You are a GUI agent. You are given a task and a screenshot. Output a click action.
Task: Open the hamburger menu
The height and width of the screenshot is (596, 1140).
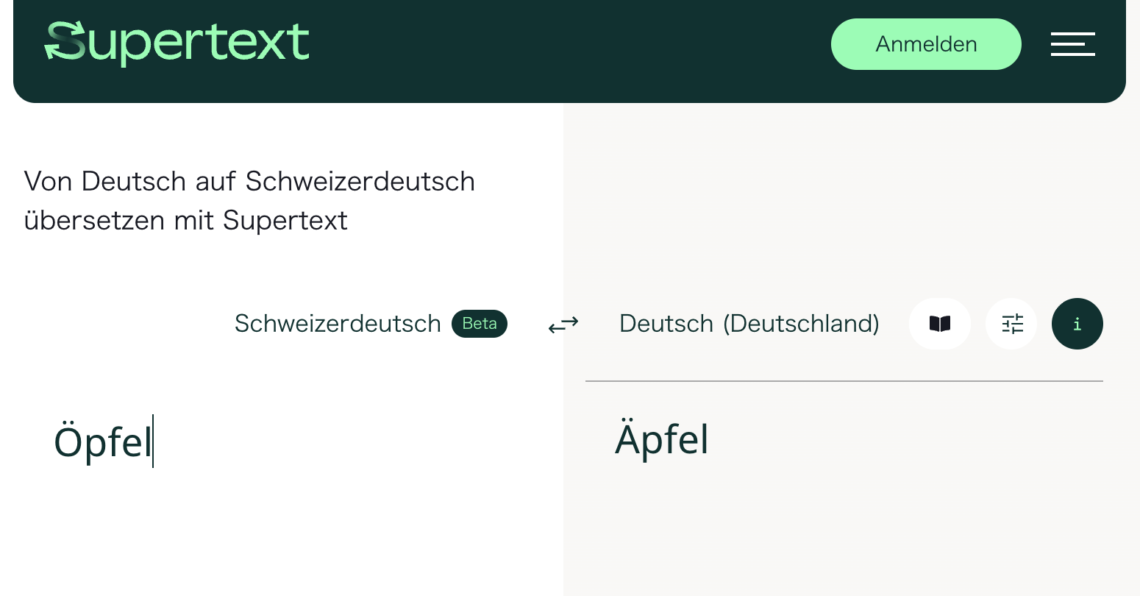1072,44
